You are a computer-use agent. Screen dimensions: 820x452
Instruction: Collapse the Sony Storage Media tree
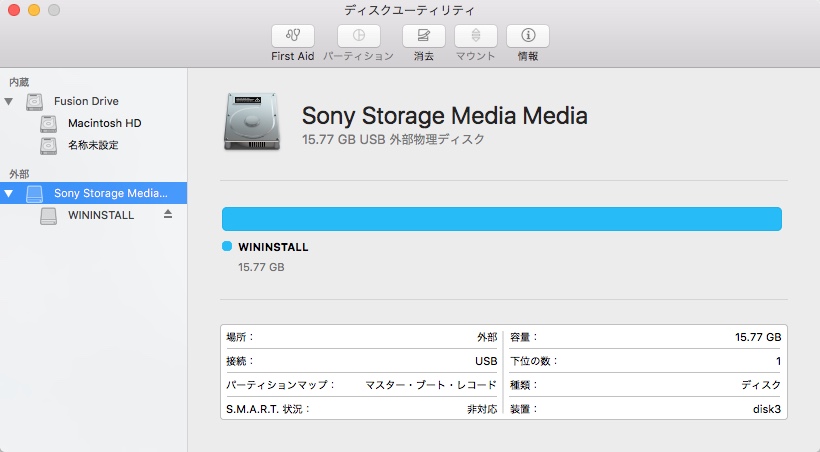click(x=10, y=193)
